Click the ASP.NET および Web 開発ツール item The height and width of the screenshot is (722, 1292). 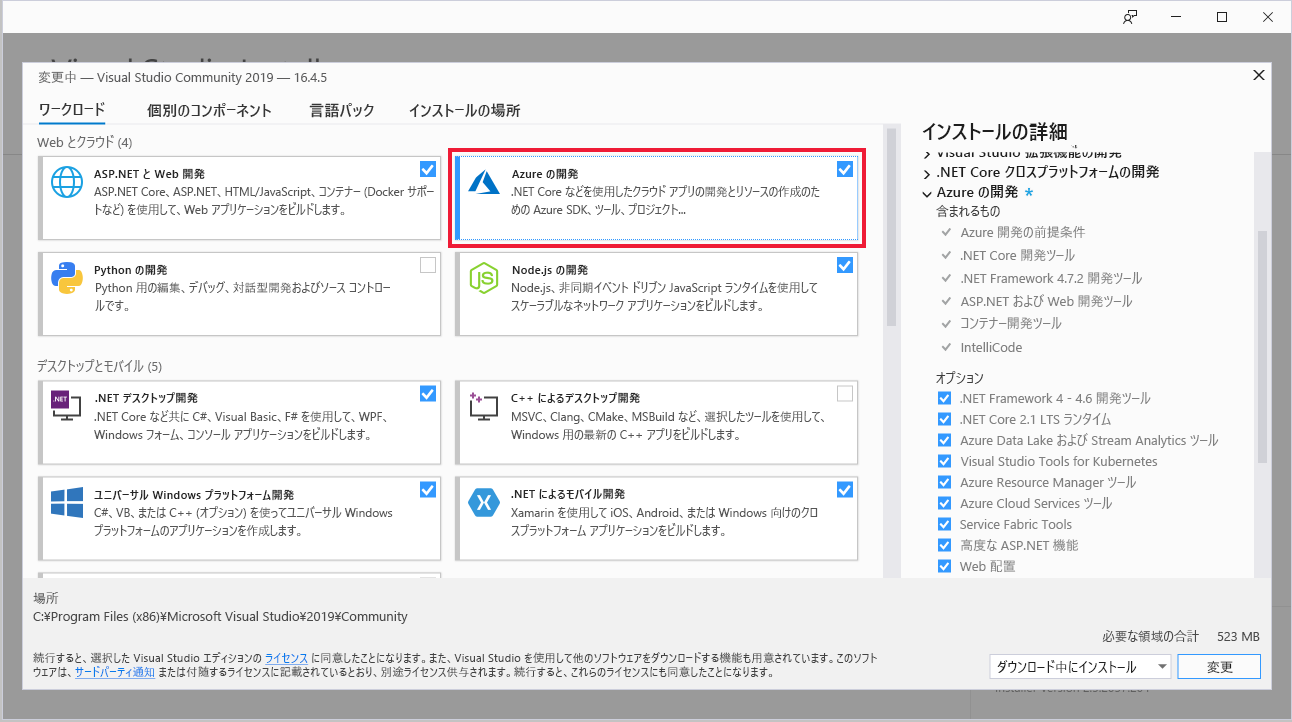[x=1045, y=301]
